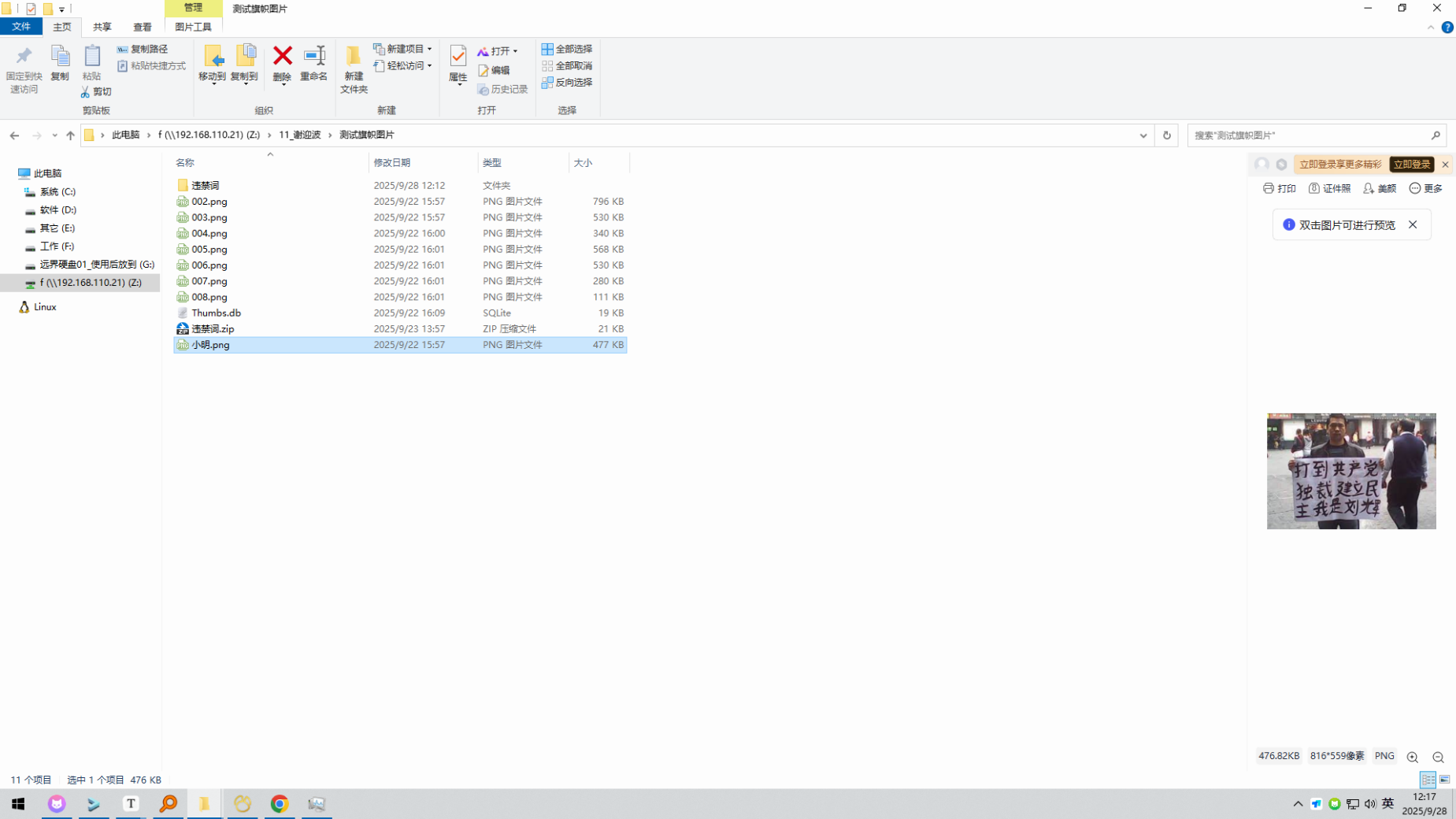Viewport: 1456px width, 819px height.
Task: Click the Properties (属性) icon
Action: [458, 63]
